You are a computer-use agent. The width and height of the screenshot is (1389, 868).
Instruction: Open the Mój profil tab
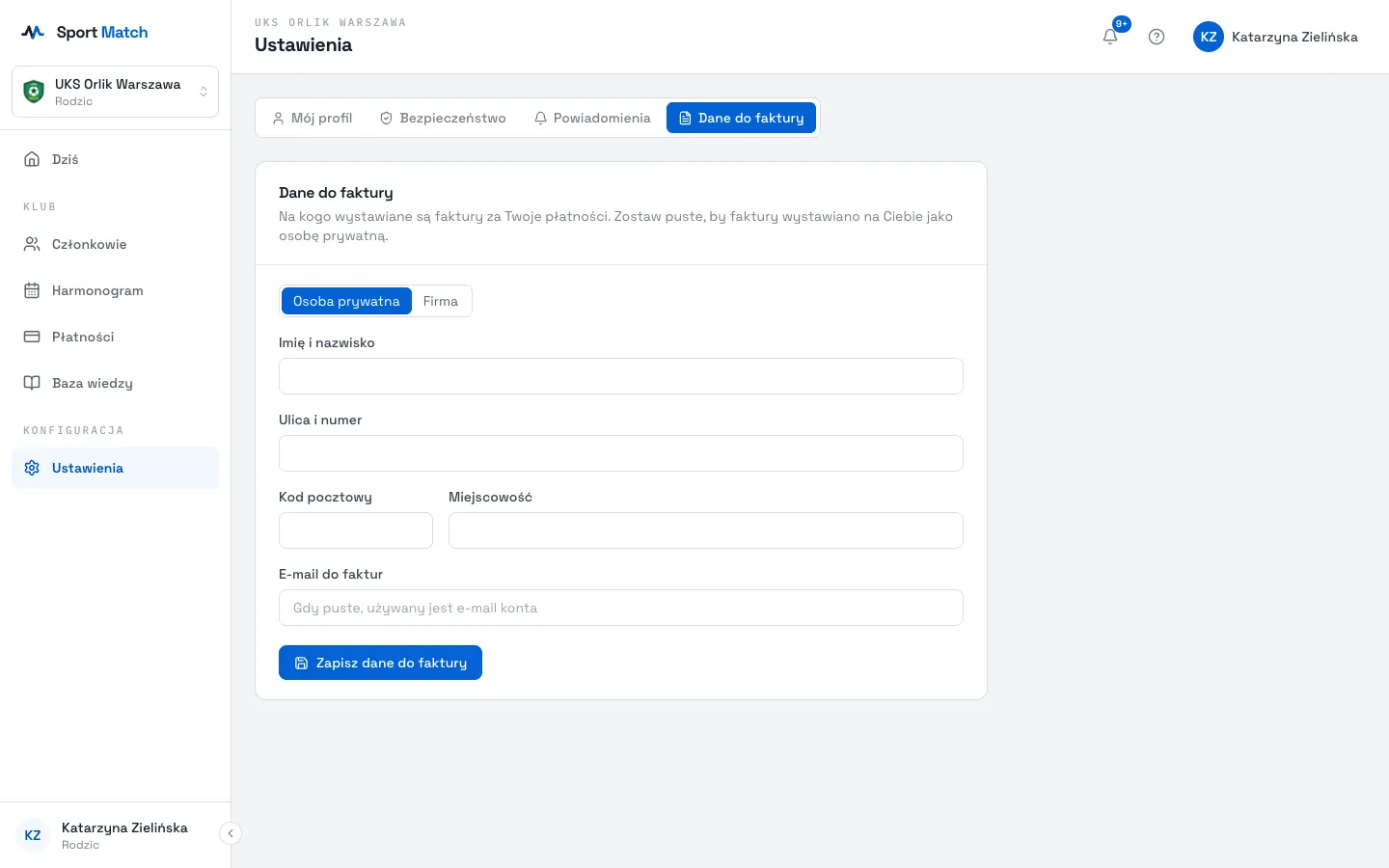tap(312, 118)
